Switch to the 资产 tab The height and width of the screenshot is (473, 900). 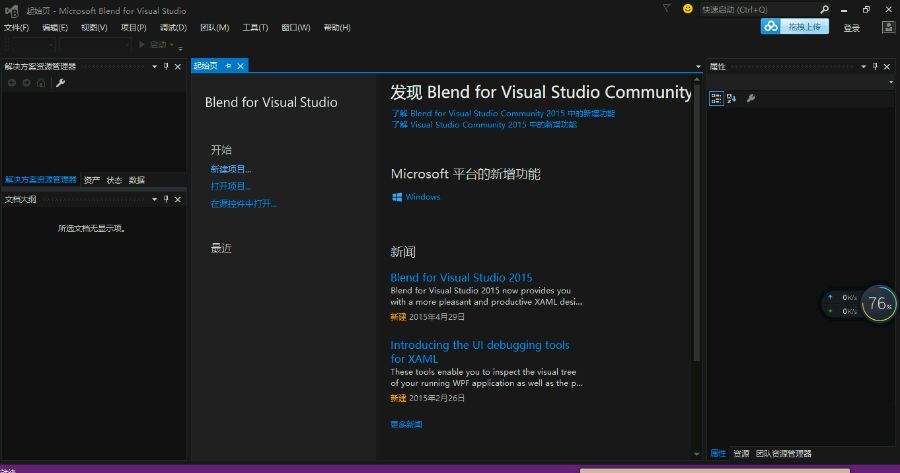click(x=92, y=180)
